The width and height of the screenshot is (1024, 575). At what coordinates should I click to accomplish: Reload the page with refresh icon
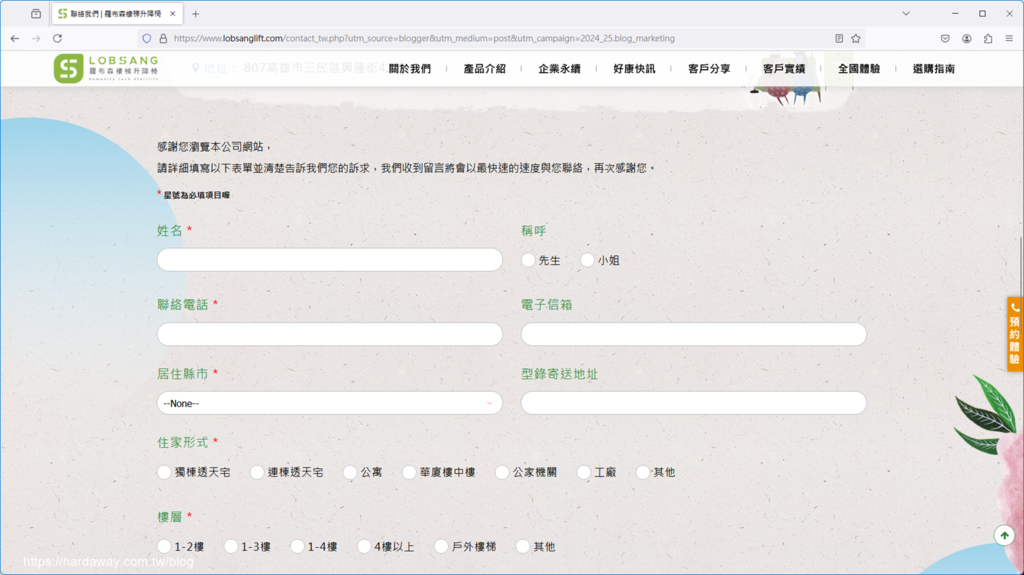click(x=57, y=39)
